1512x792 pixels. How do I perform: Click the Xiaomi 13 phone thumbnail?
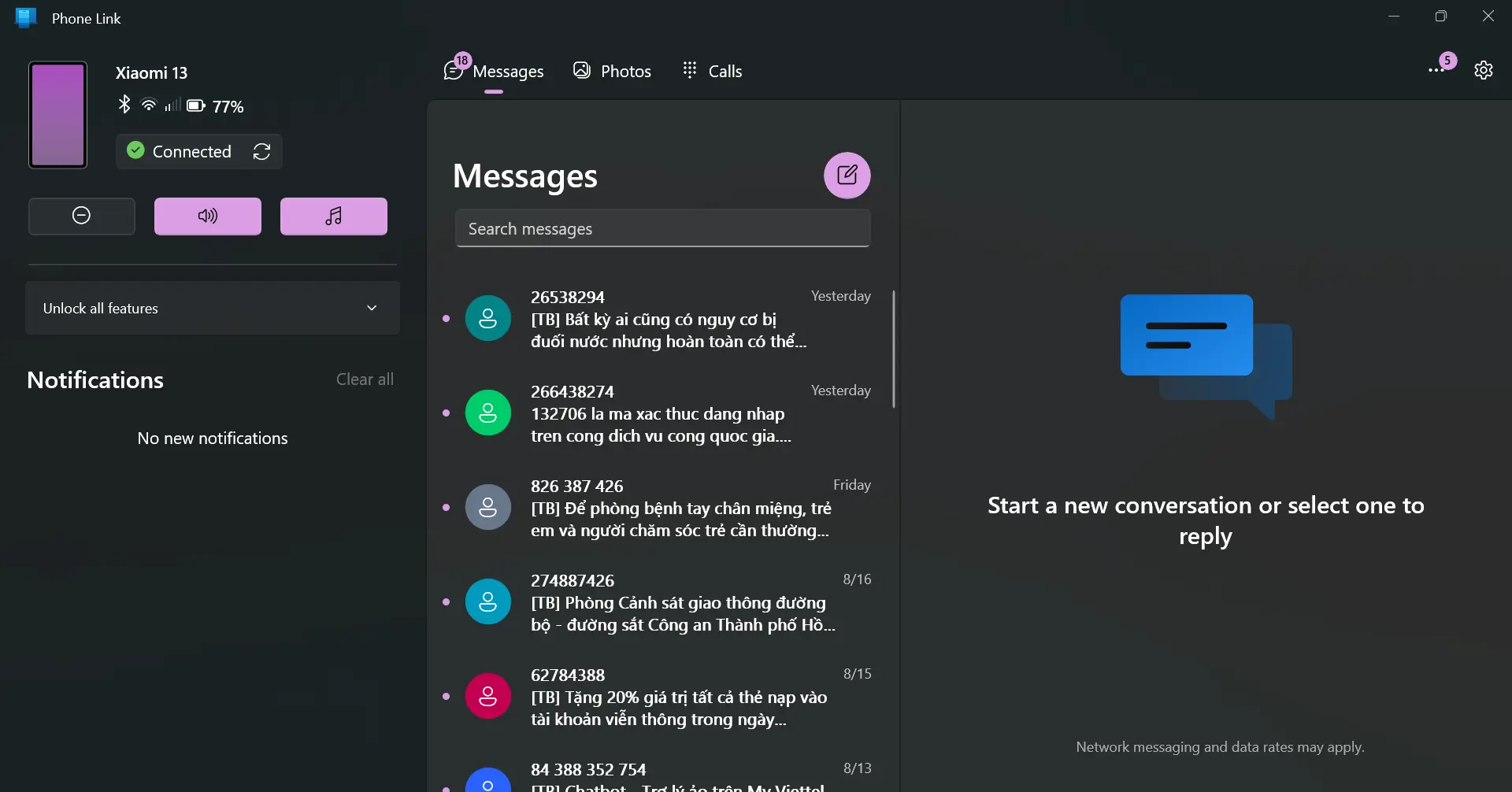coord(57,115)
